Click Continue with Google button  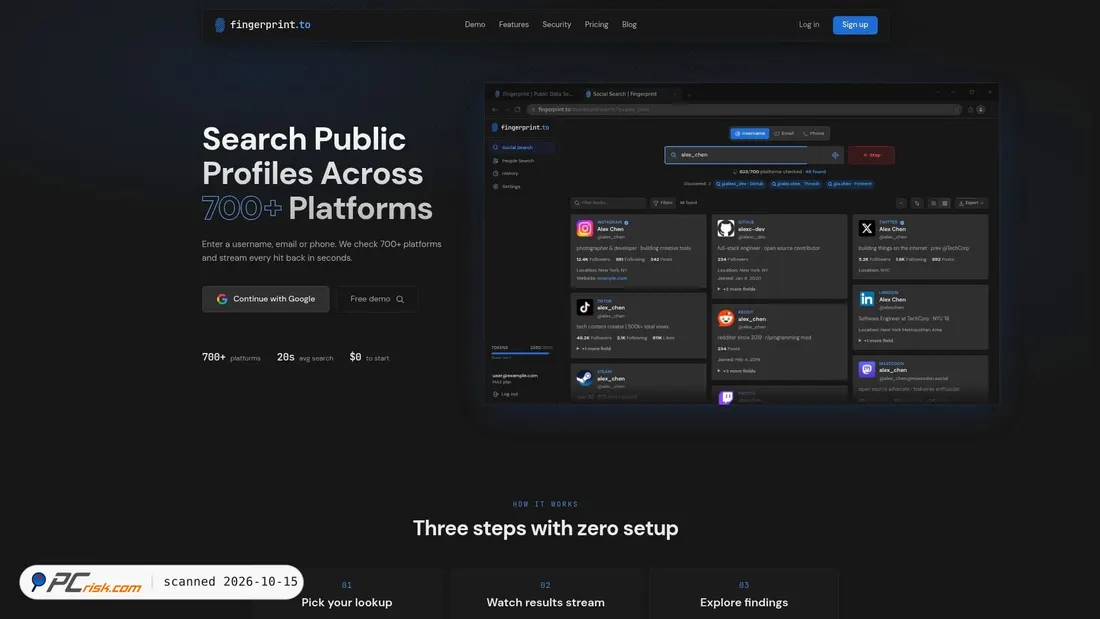tap(265, 299)
